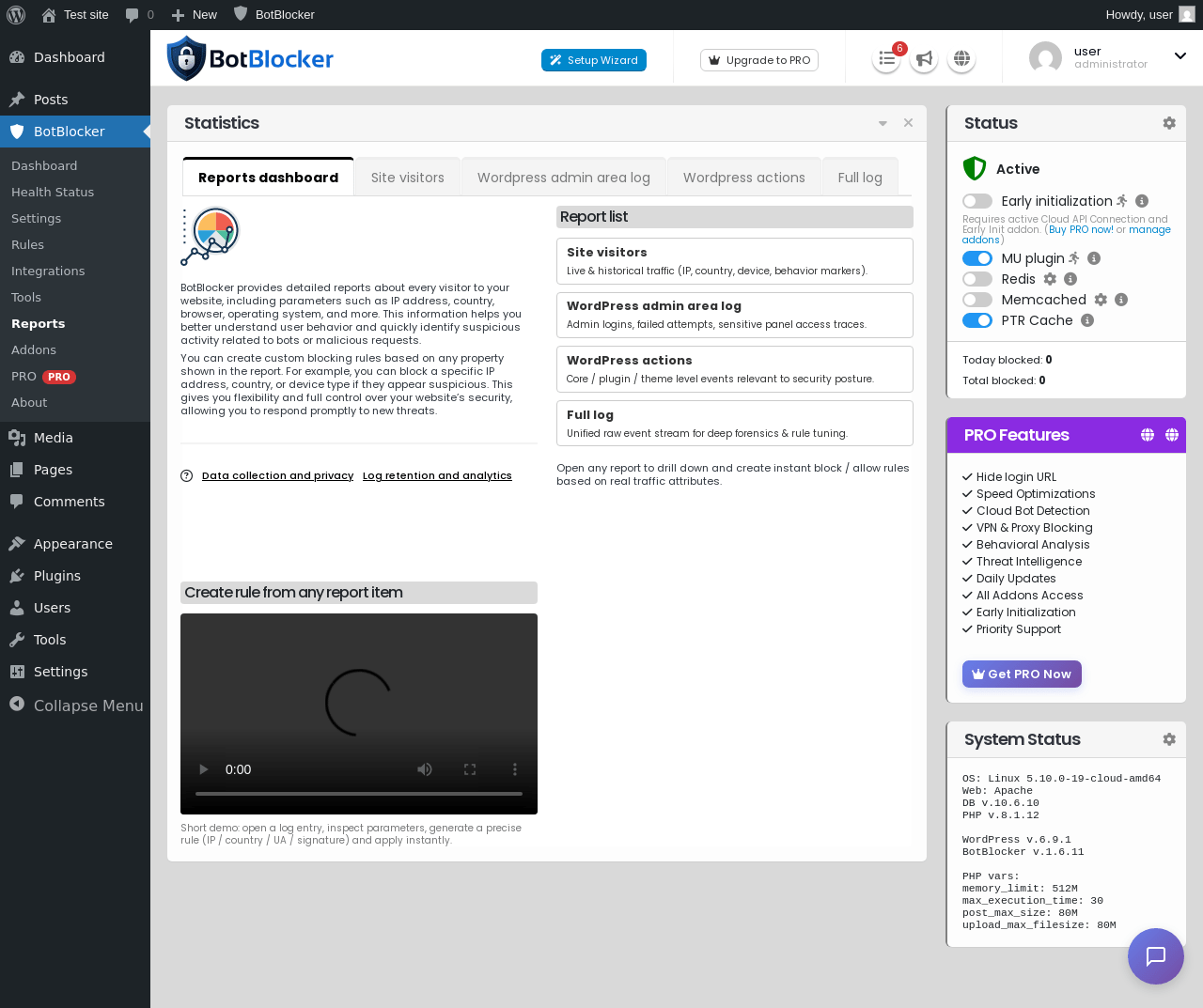Seek on the demo video progress bar
1203x1008 pixels.
coord(359,794)
